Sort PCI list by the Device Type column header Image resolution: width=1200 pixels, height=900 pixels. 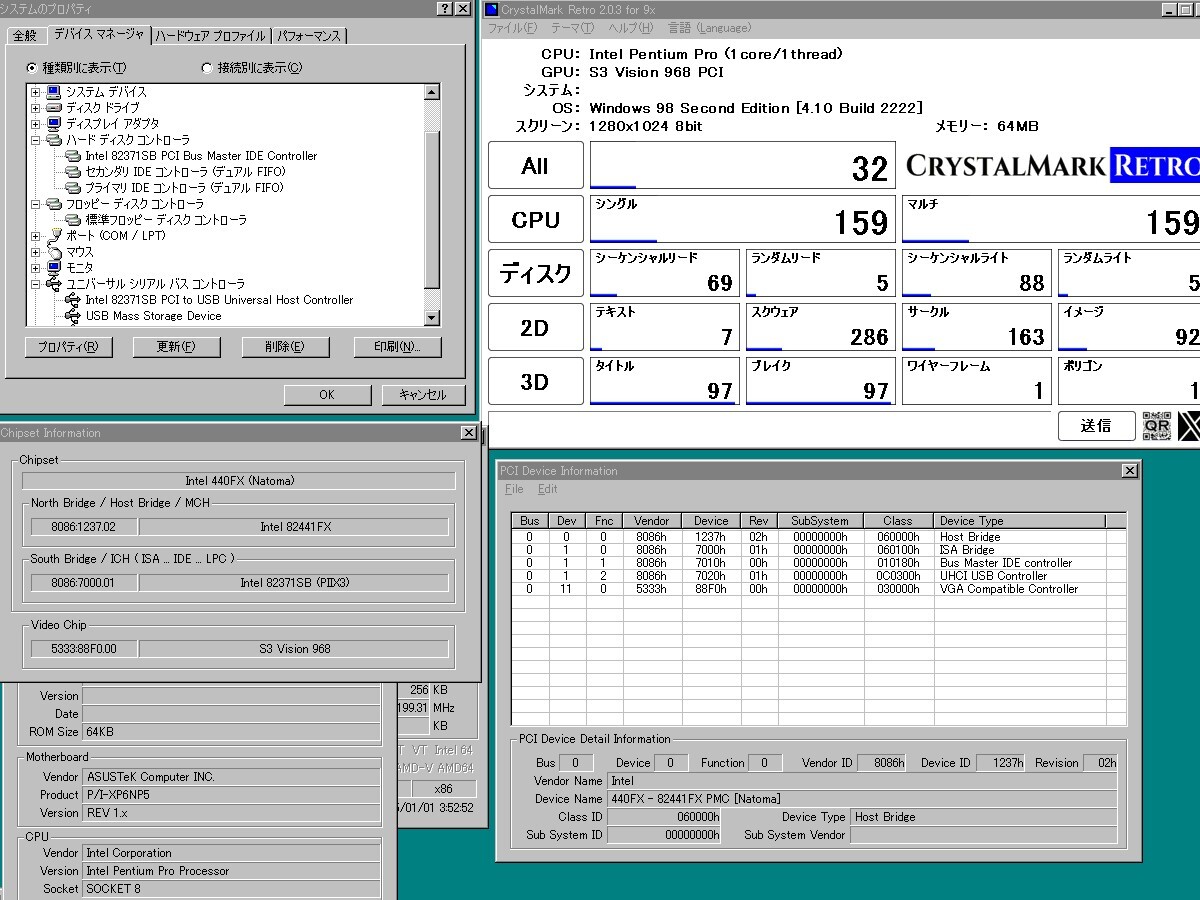(1020, 521)
